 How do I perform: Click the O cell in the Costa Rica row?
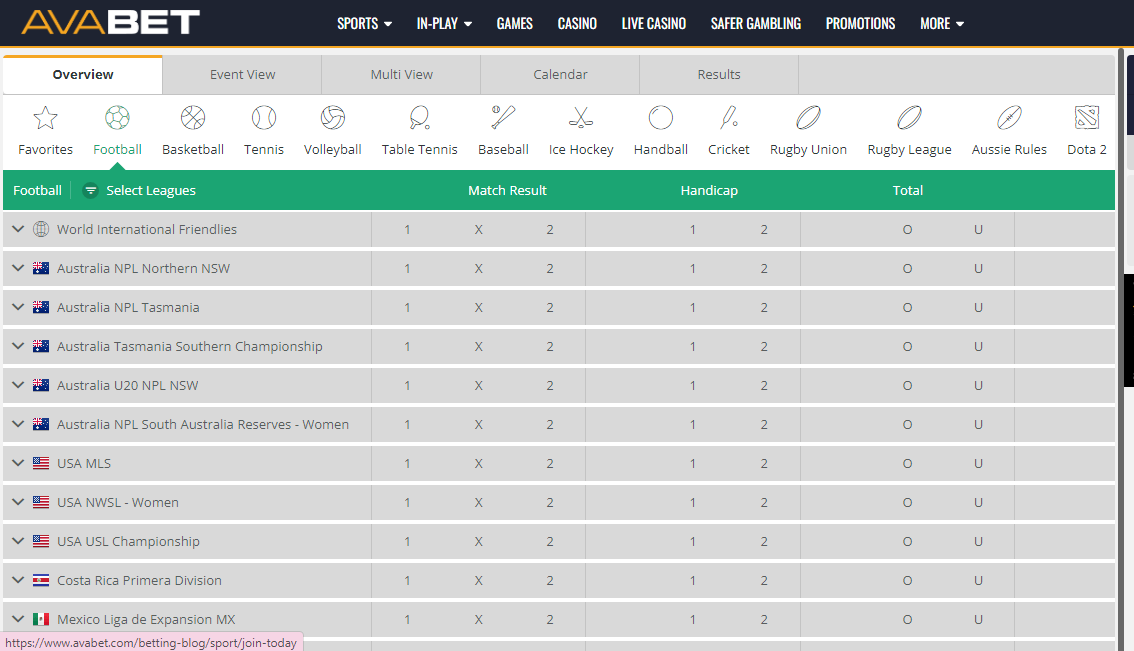tap(907, 581)
